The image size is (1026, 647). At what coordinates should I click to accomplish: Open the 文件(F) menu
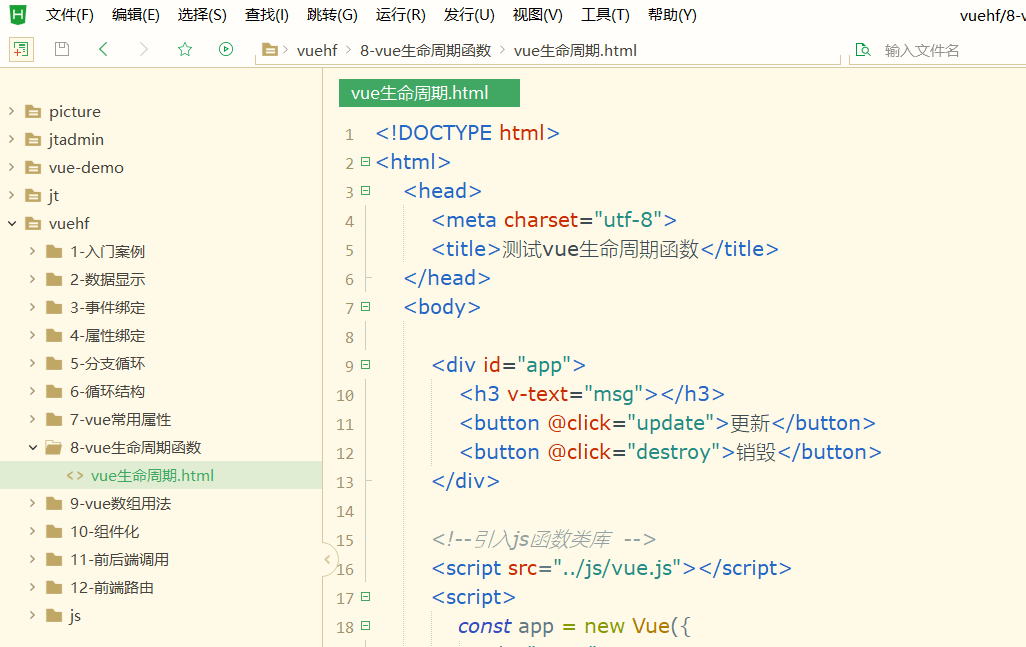point(69,15)
